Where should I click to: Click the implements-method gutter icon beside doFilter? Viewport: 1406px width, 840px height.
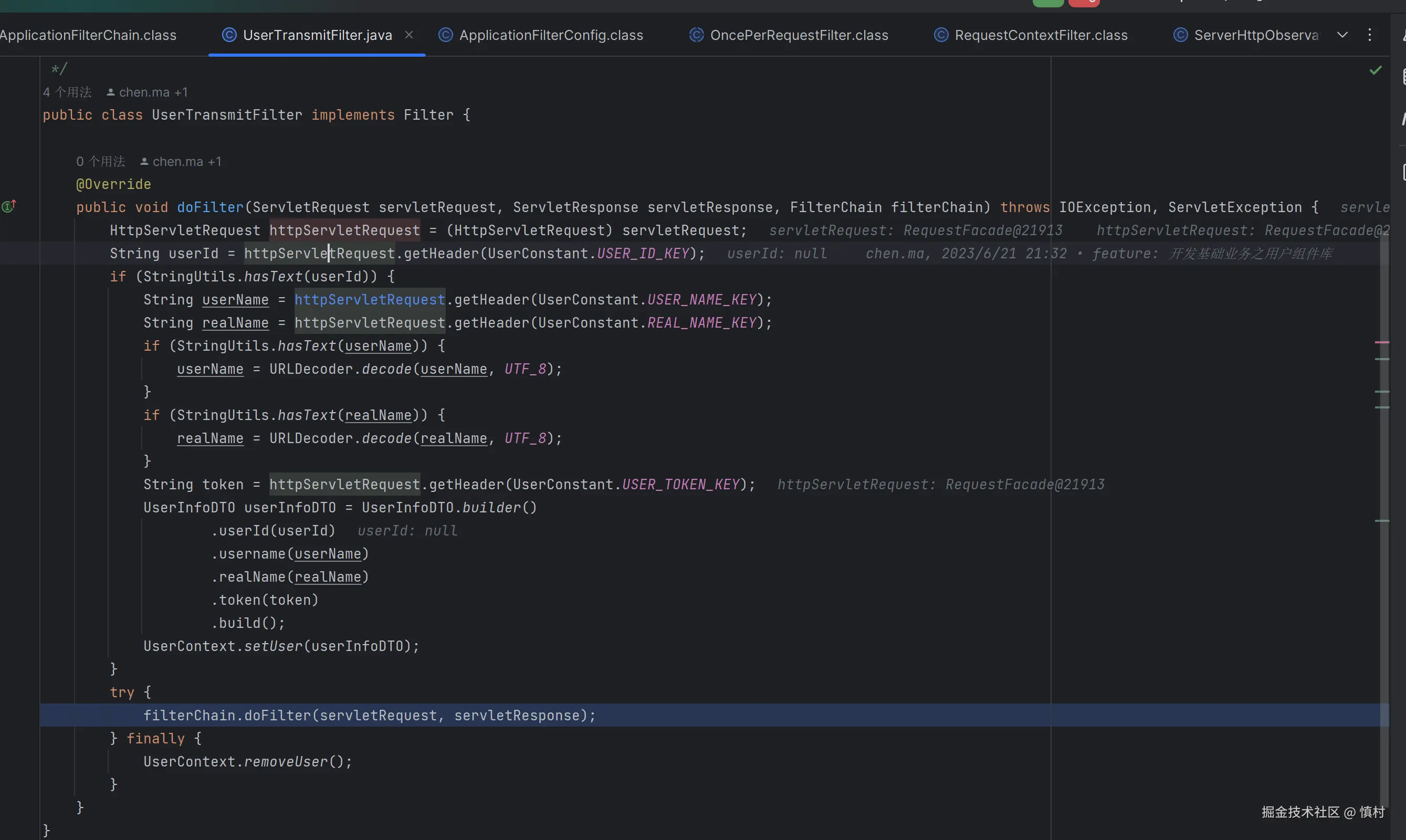[8, 207]
